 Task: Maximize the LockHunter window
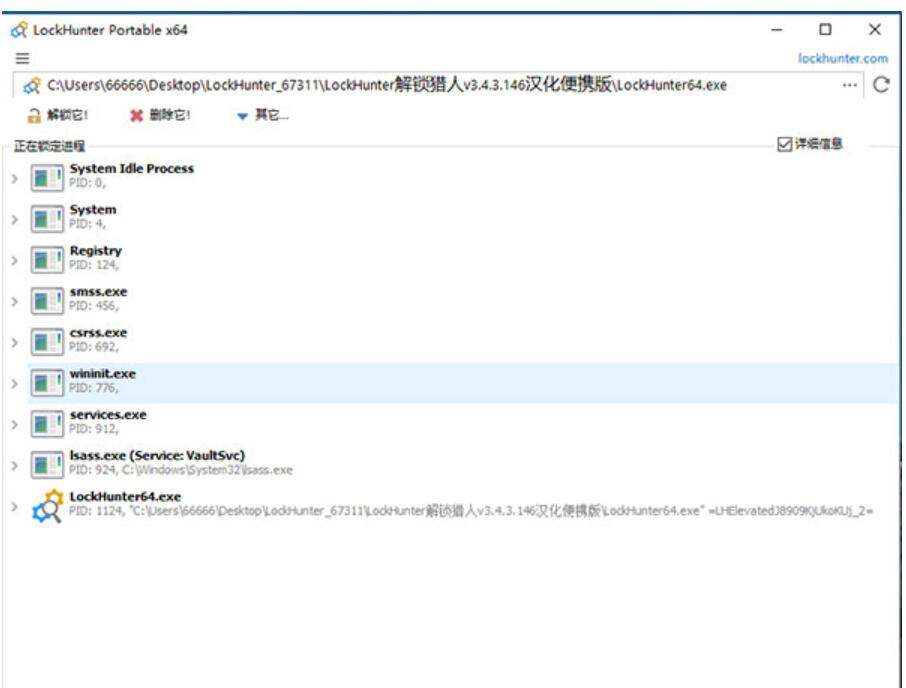pos(826,29)
